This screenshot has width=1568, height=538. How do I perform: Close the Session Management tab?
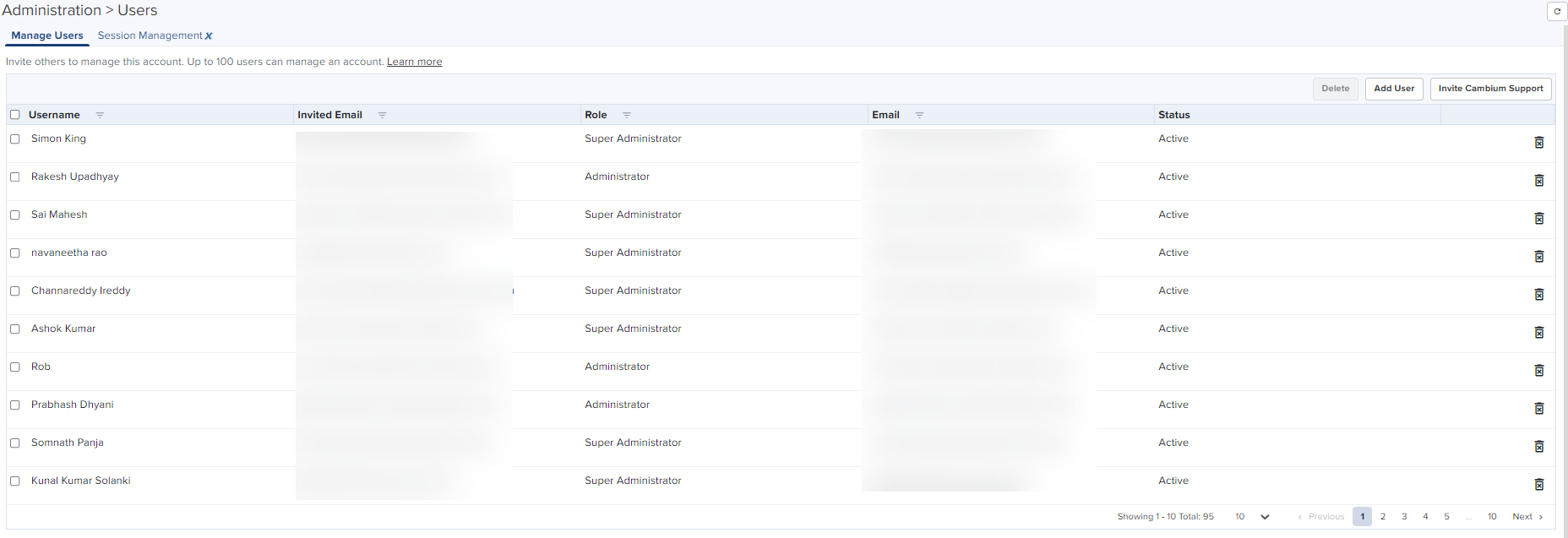[209, 36]
